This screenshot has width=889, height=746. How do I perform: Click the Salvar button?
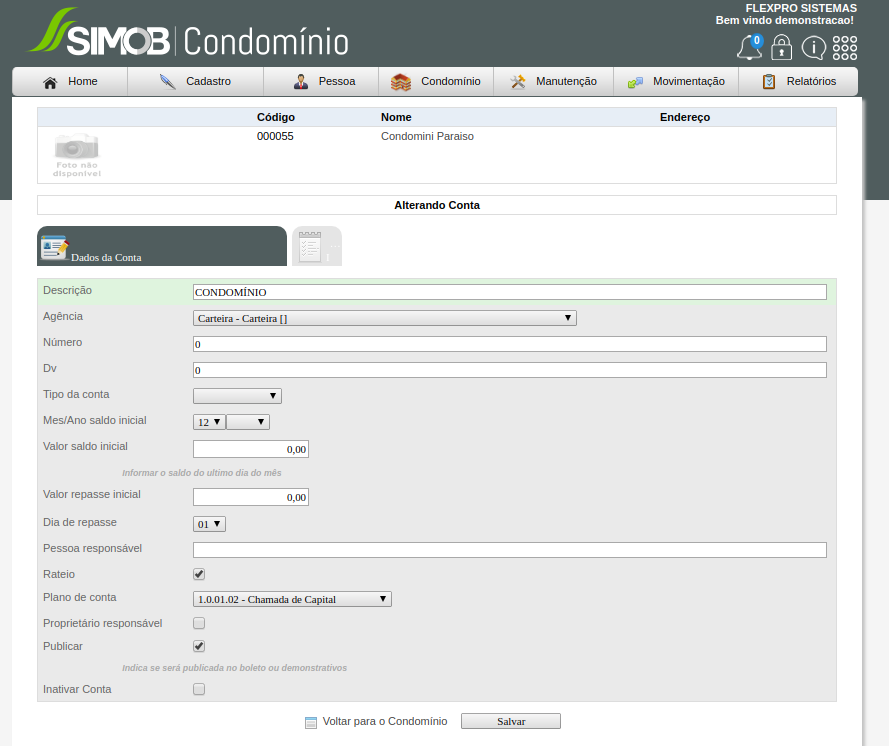[x=511, y=721]
